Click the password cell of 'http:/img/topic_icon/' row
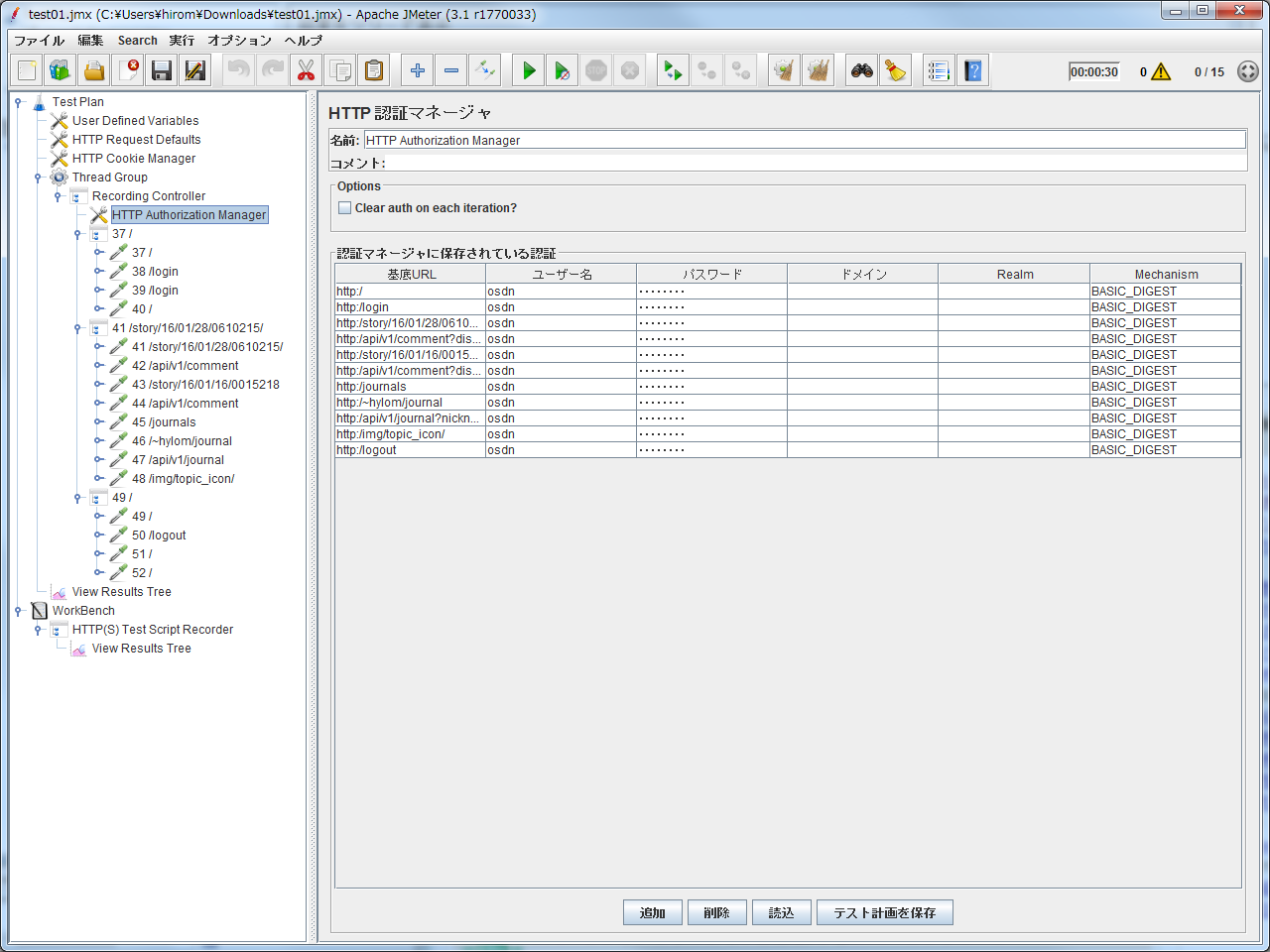Viewport: 1270px width, 952px height. pyautogui.click(x=711, y=434)
